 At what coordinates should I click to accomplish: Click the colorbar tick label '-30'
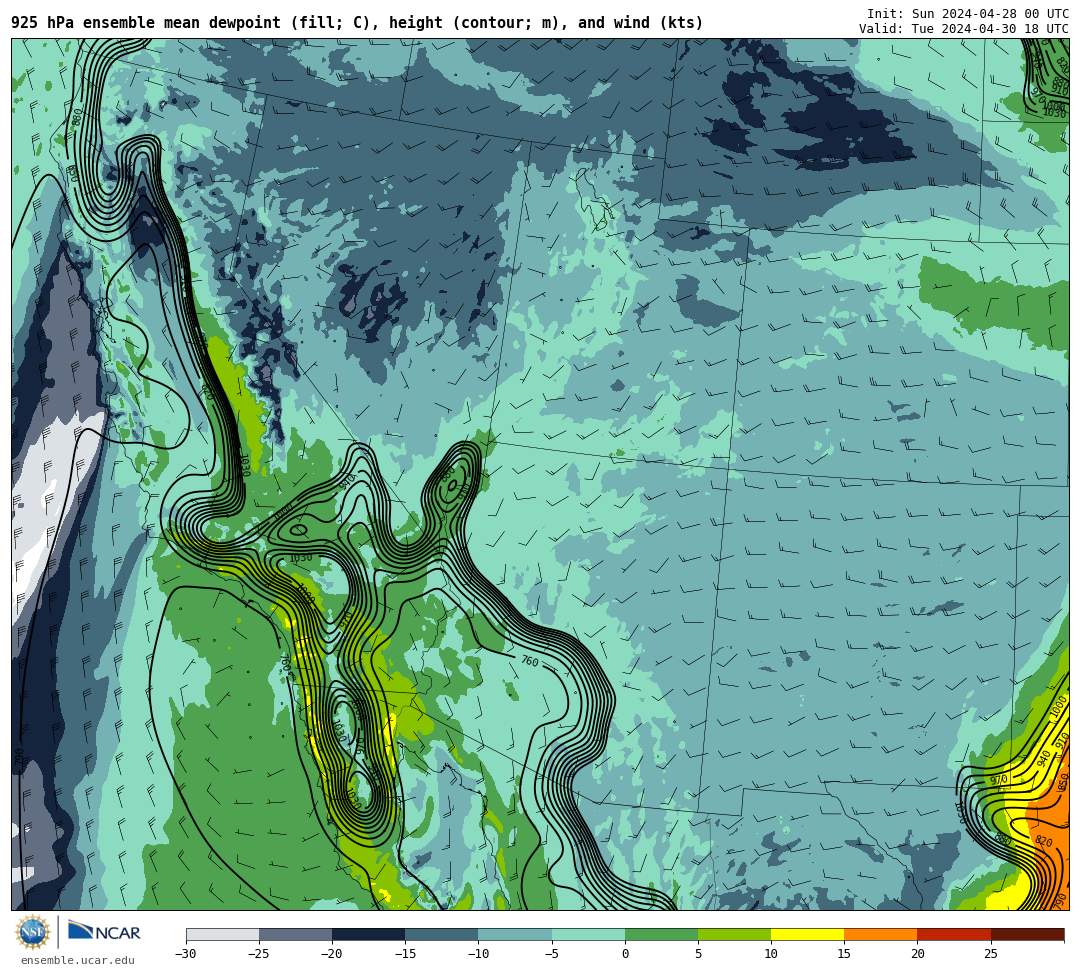click(186, 954)
